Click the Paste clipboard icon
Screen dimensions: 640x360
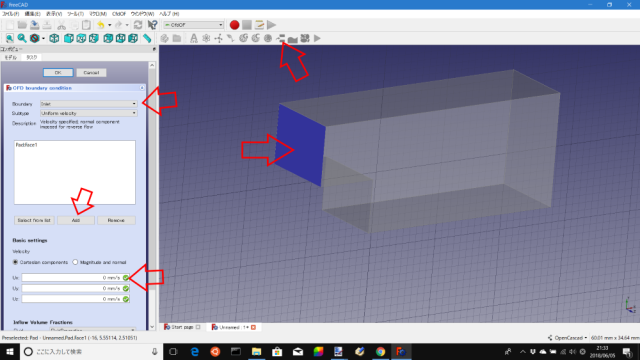click(x=86, y=25)
